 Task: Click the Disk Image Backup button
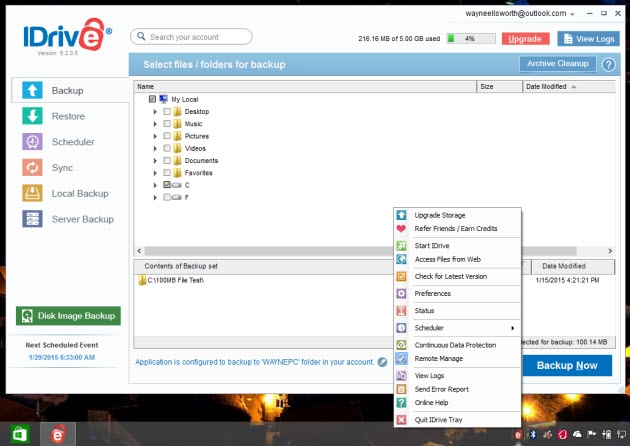[68, 317]
